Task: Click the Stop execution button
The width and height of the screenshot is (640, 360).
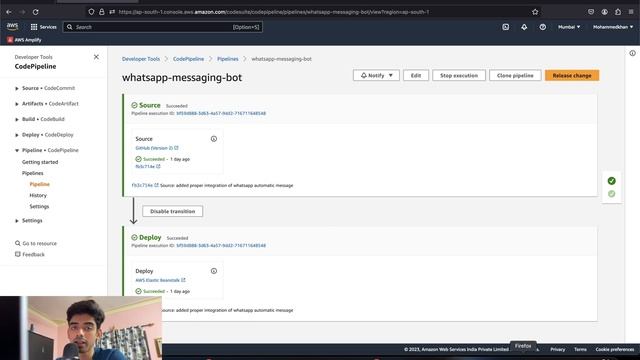Action: click(459, 76)
